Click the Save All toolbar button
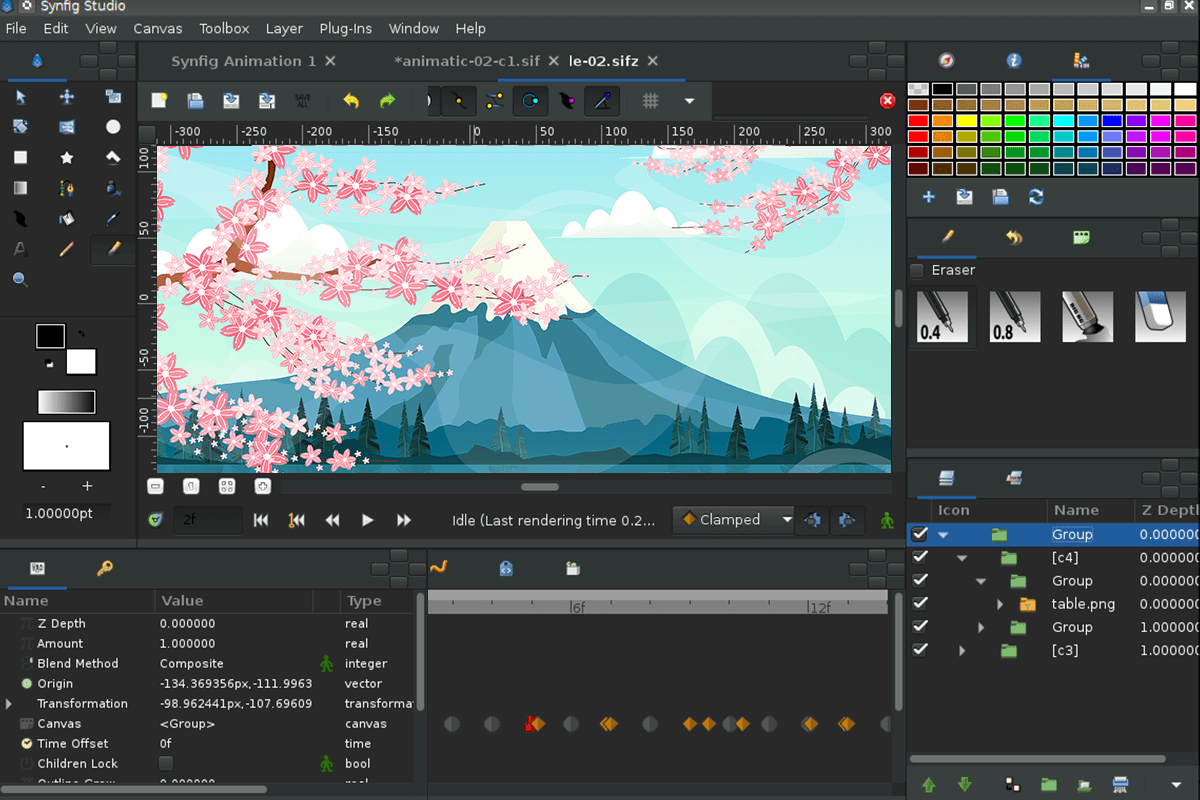 coord(304,100)
